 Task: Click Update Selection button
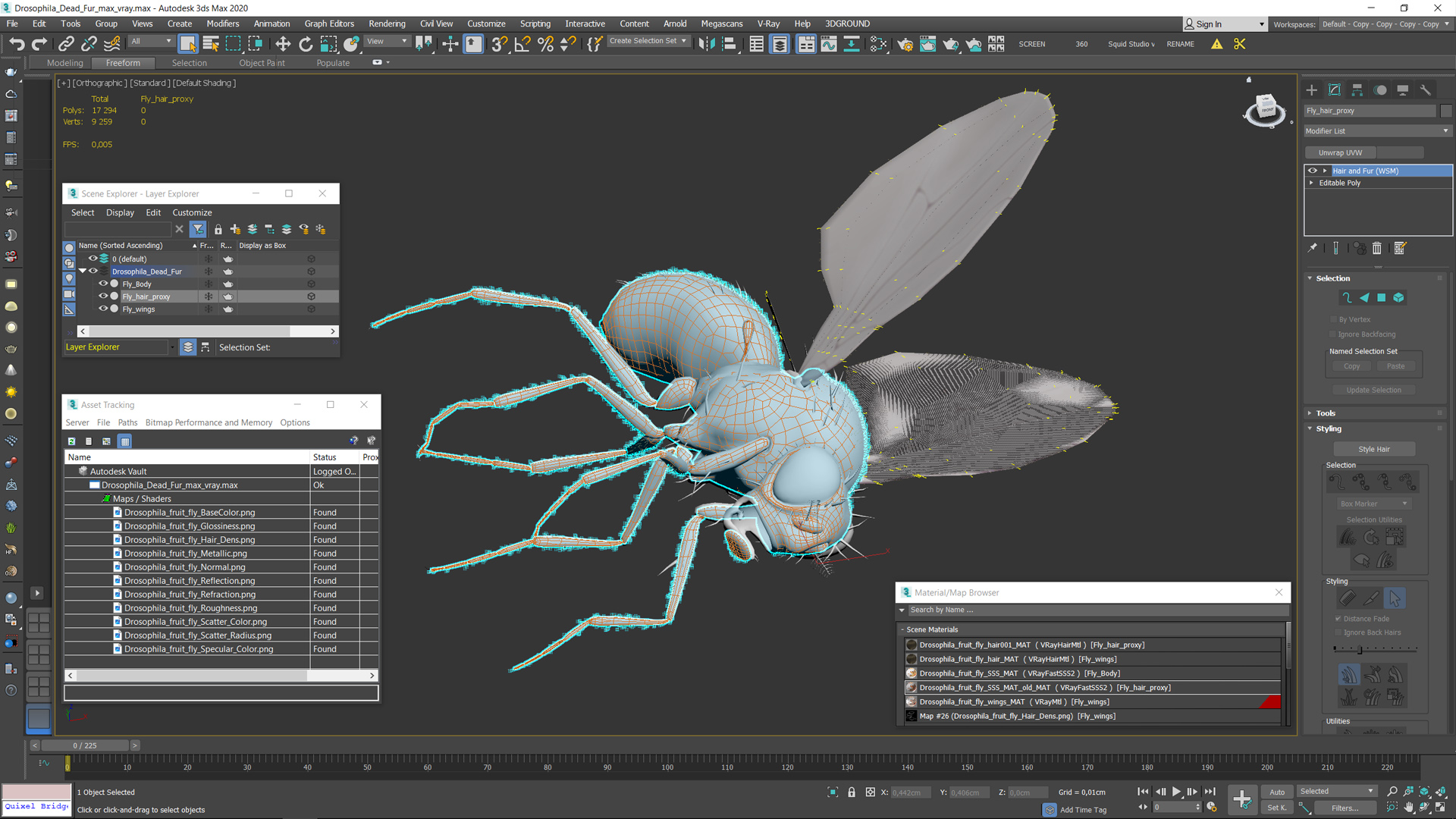[x=1373, y=390]
